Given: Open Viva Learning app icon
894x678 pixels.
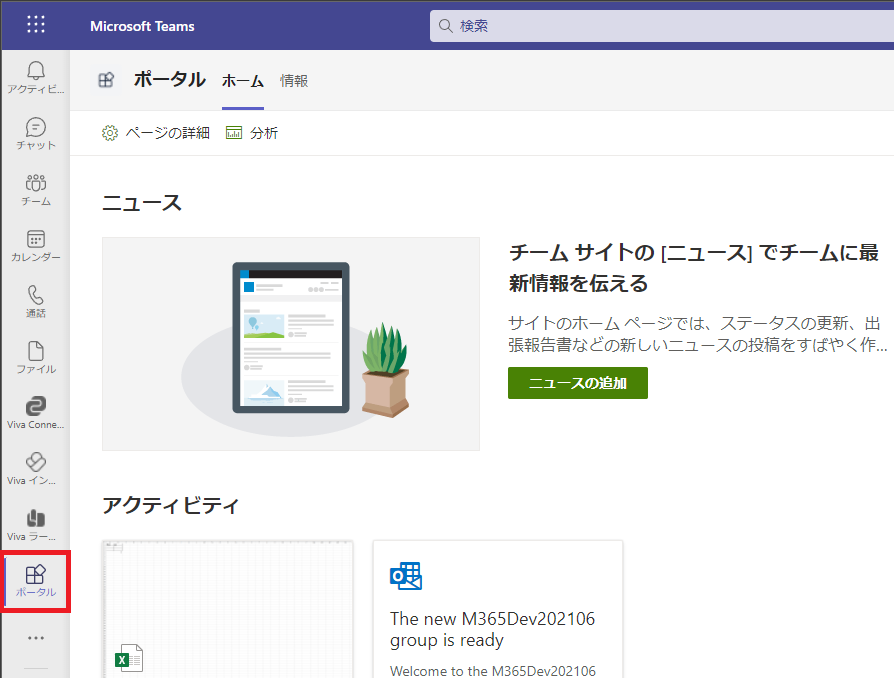Looking at the screenshot, I should [x=36, y=525].
